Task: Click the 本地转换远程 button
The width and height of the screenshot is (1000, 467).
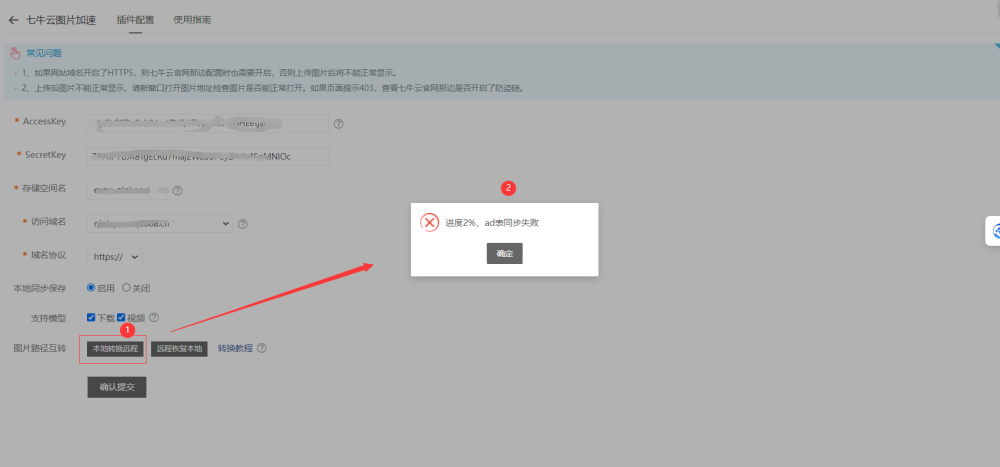Action: (x=115, y=349)
